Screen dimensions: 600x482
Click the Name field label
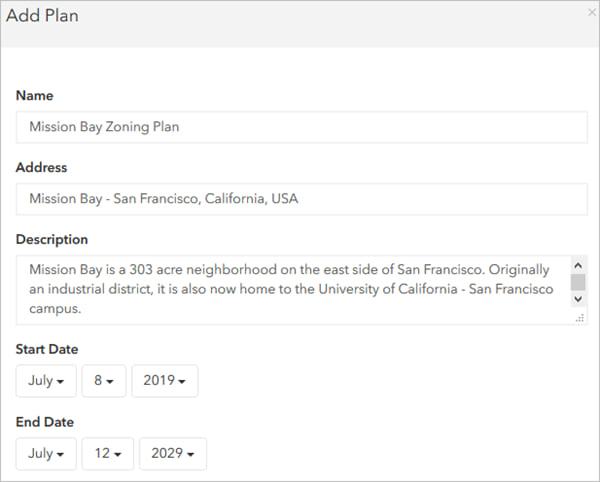coord(35,96)
